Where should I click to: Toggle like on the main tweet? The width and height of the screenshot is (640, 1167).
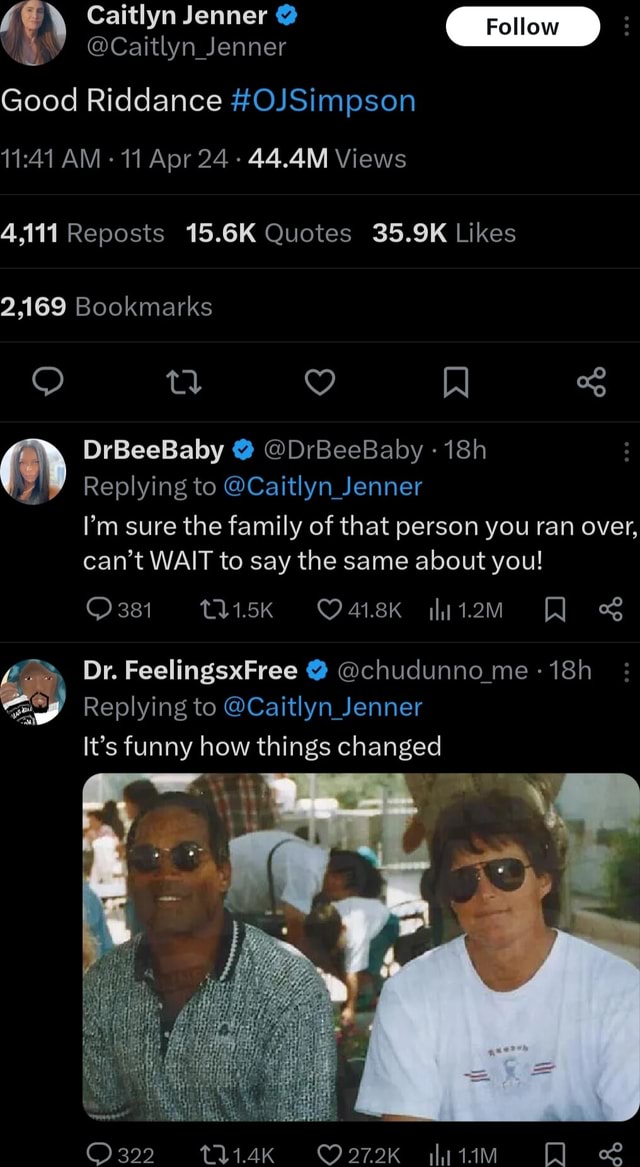[320, 381]
